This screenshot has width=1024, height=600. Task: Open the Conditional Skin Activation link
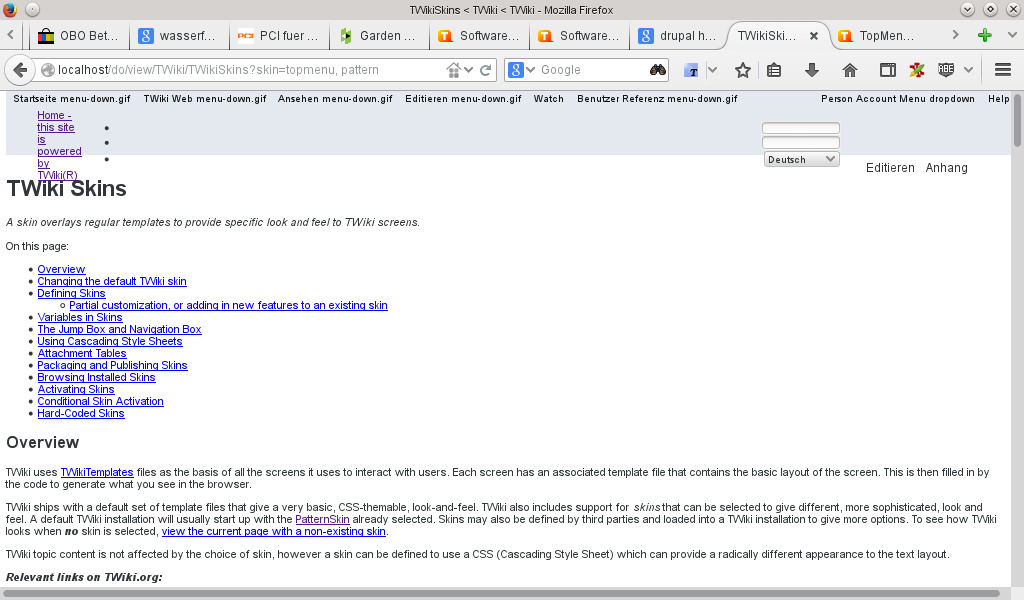(100, 401)
